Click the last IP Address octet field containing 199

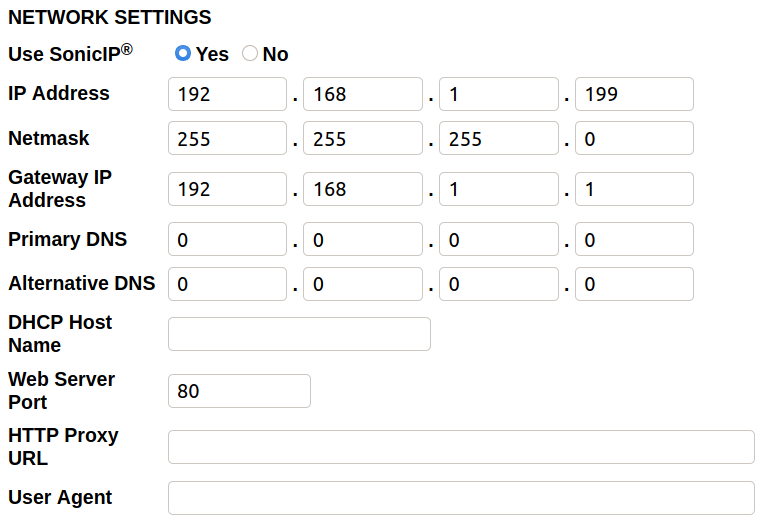coord(634,94)
